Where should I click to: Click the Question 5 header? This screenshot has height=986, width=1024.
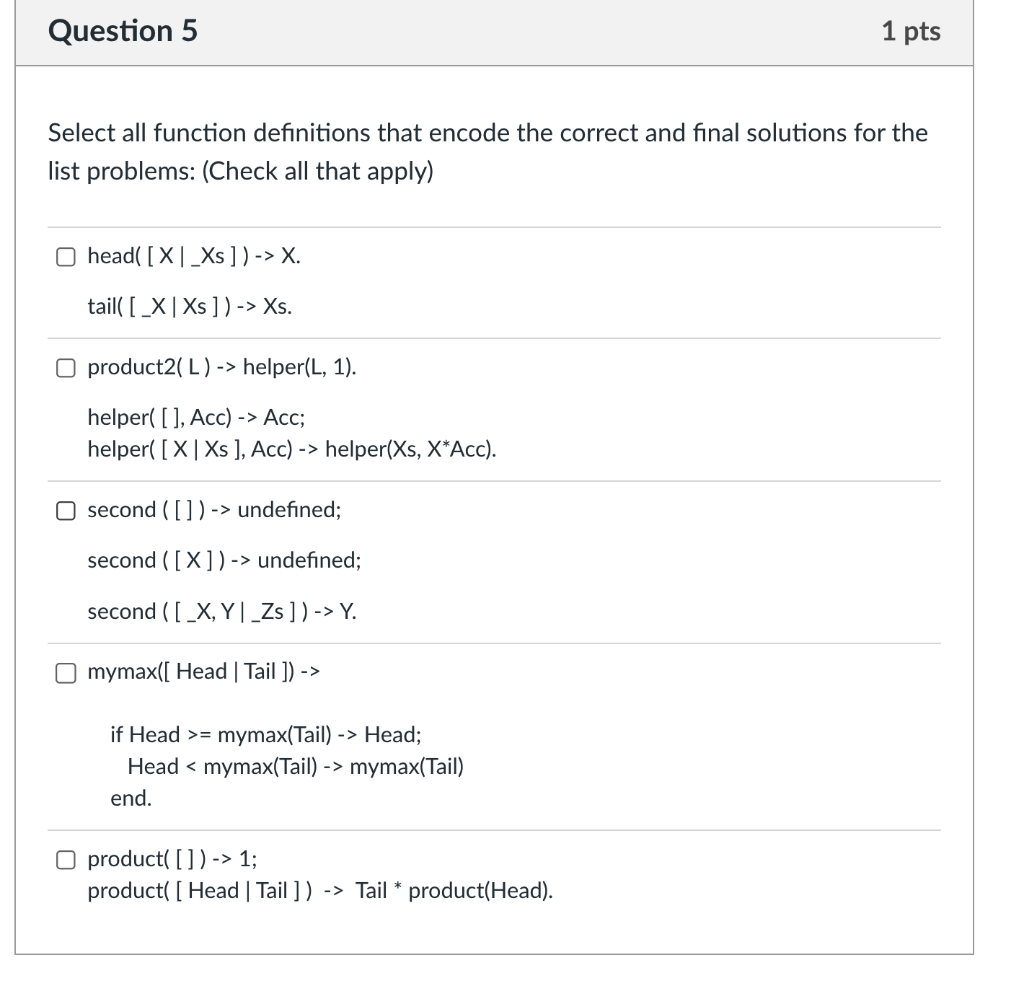pos(121,31)
